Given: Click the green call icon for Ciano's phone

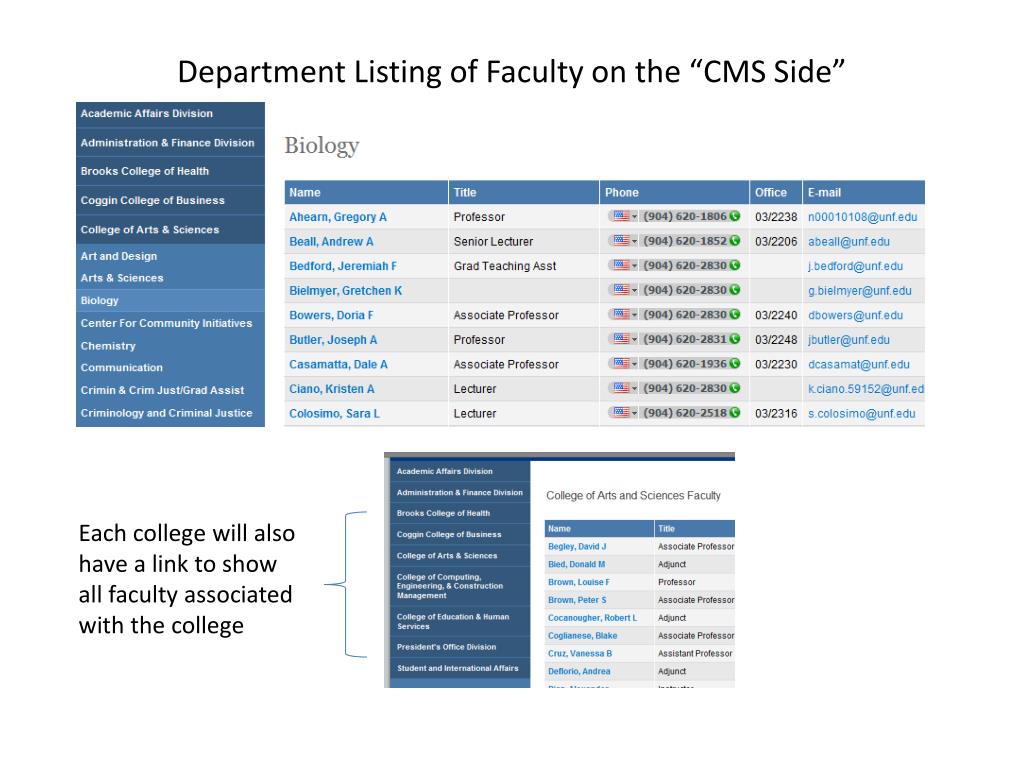Looking at the screenshot, I should tap(735, 388).
